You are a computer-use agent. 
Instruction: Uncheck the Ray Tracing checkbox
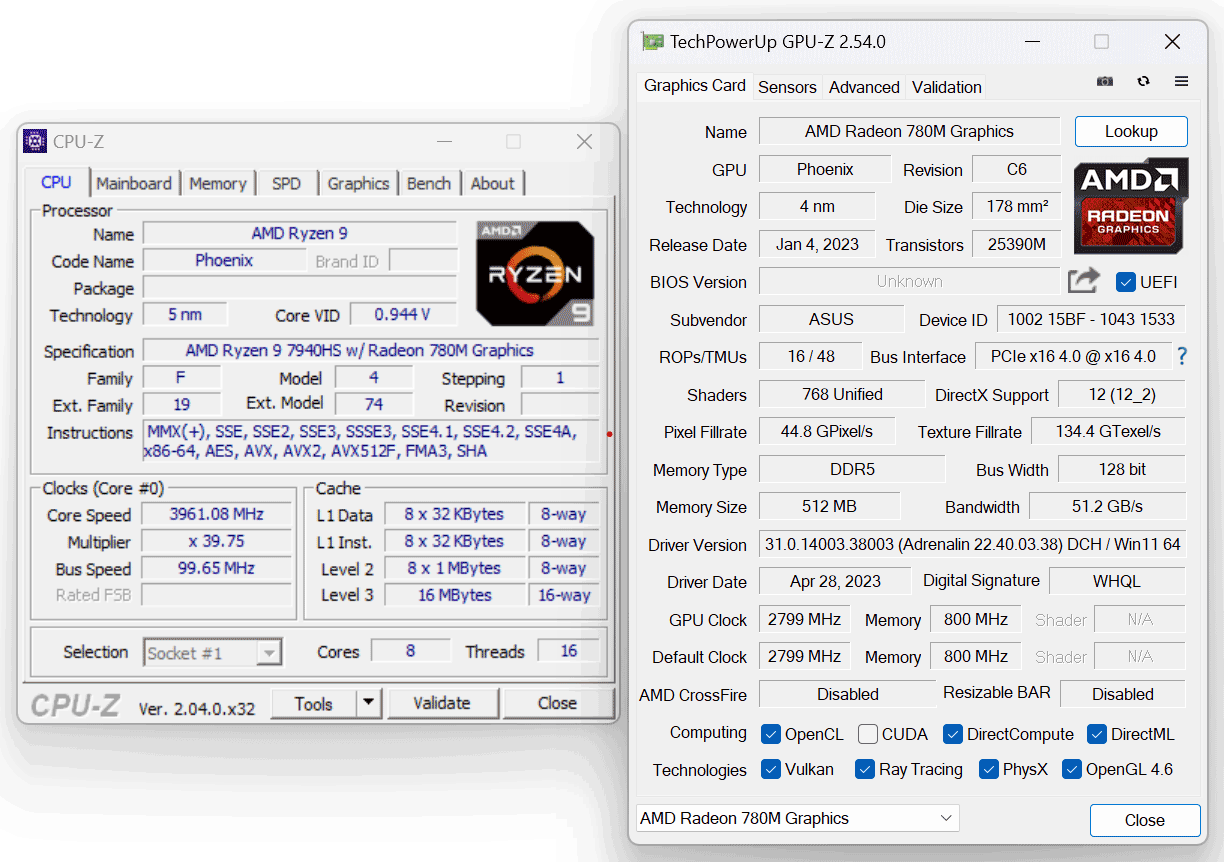(x=864, y=770)
